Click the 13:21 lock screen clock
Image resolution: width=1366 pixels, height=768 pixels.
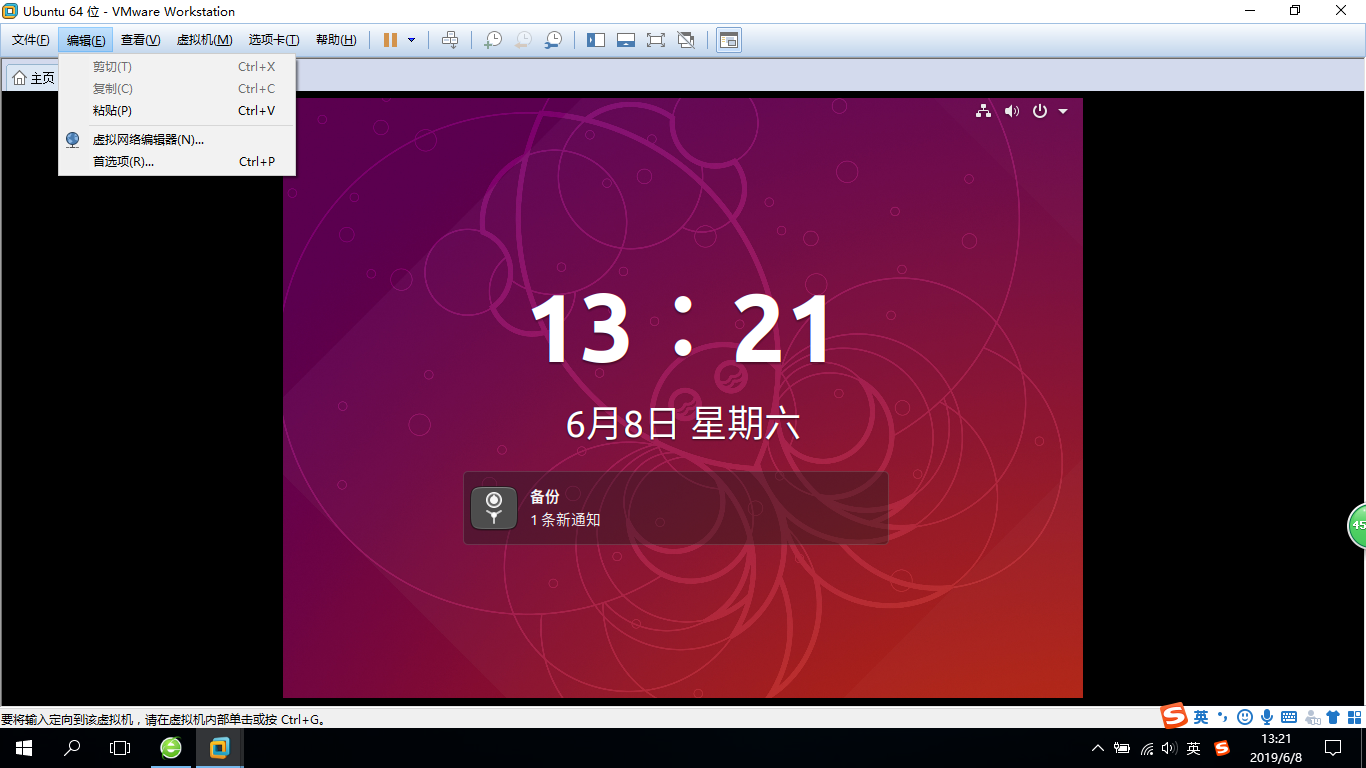click(x=682, y=330)
